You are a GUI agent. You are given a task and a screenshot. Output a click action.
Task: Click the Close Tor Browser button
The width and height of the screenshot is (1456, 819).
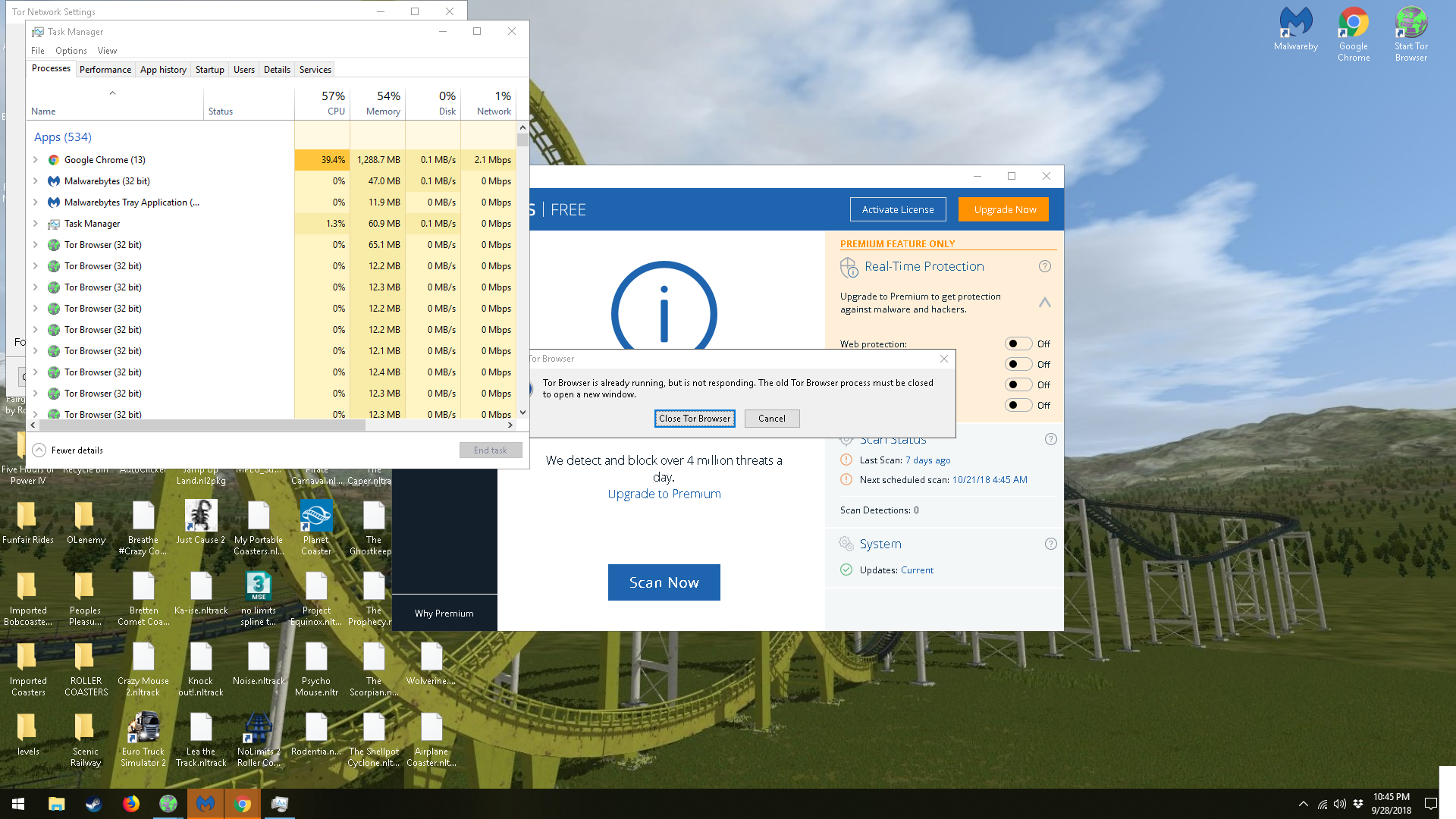[x=694, y=419]
